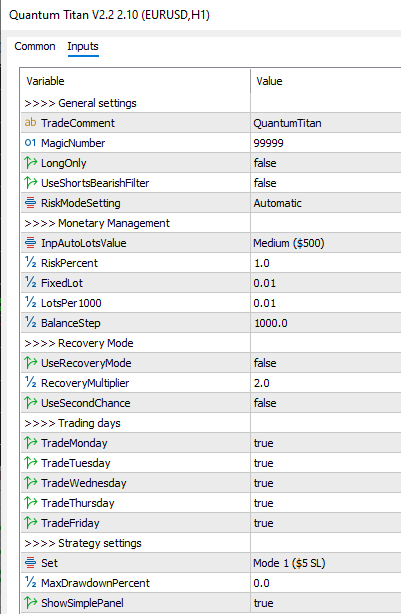Toggle the TradeTuesday true value

tap(326, 463)
